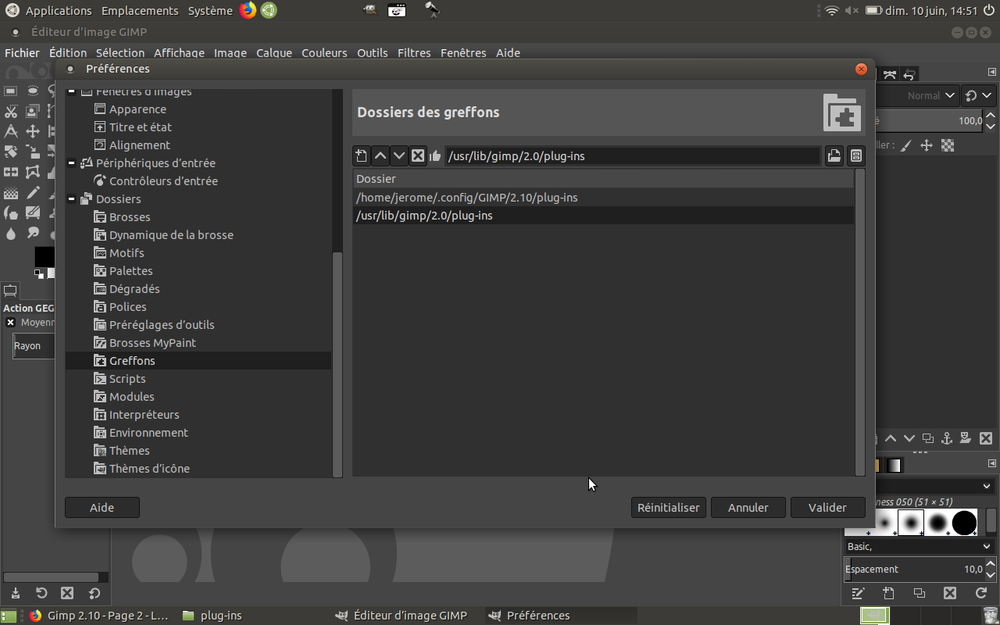Select the Scissors Select tool
This screenshot has height=625, width=1000.
(x=11, y=112)
